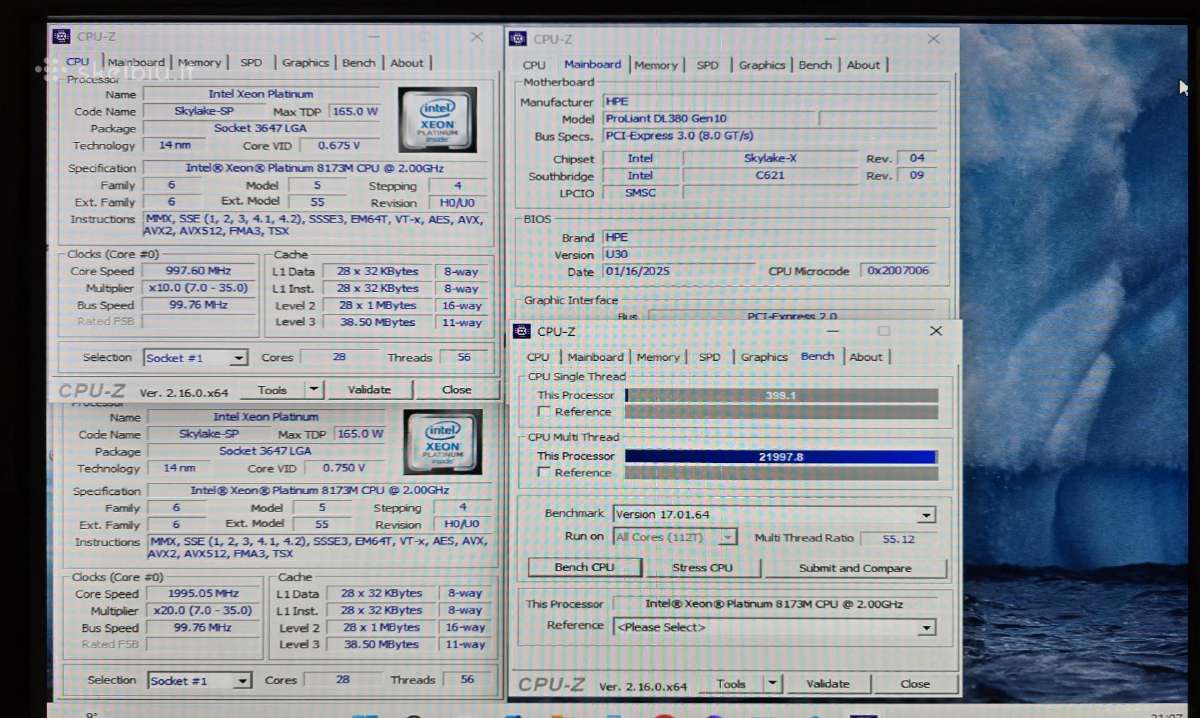
Task: Click CPU-Z title icon of Mainboard window
Action: coord(517,39)
